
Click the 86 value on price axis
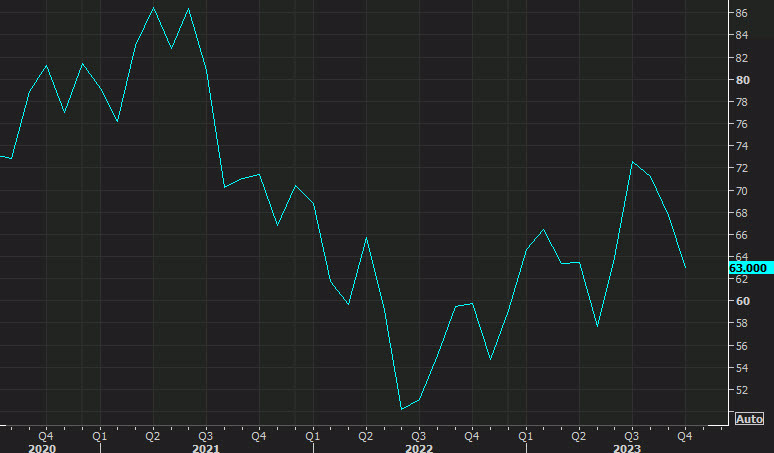click(x=741, y=13)
